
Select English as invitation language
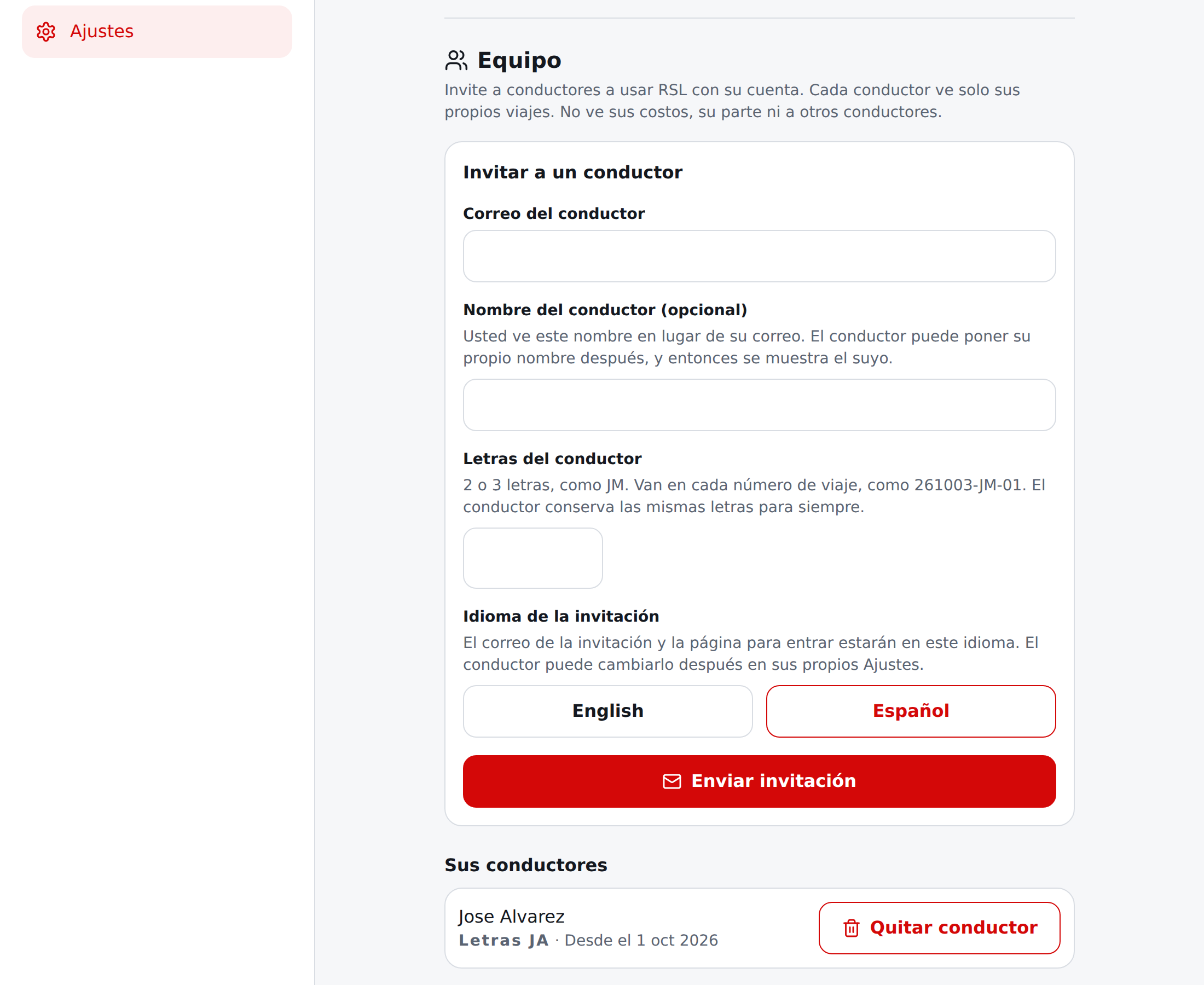click(607, 711)
